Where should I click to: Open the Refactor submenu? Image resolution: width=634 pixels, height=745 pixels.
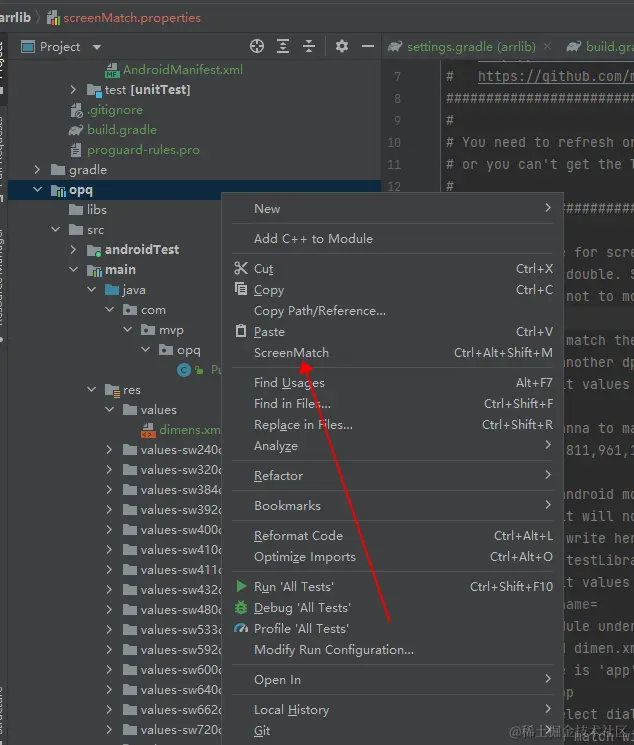pos(393,476)
